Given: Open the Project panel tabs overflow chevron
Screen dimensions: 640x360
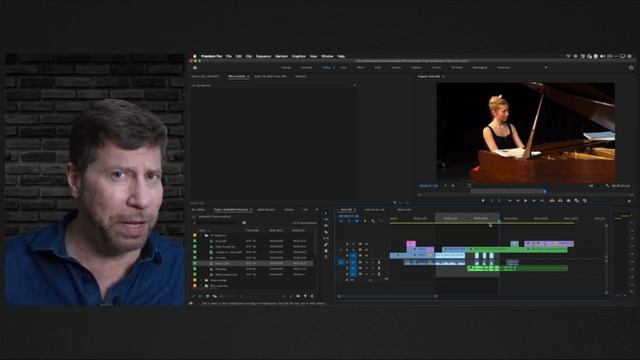Looking at the screenshot, I should (317, 210).
